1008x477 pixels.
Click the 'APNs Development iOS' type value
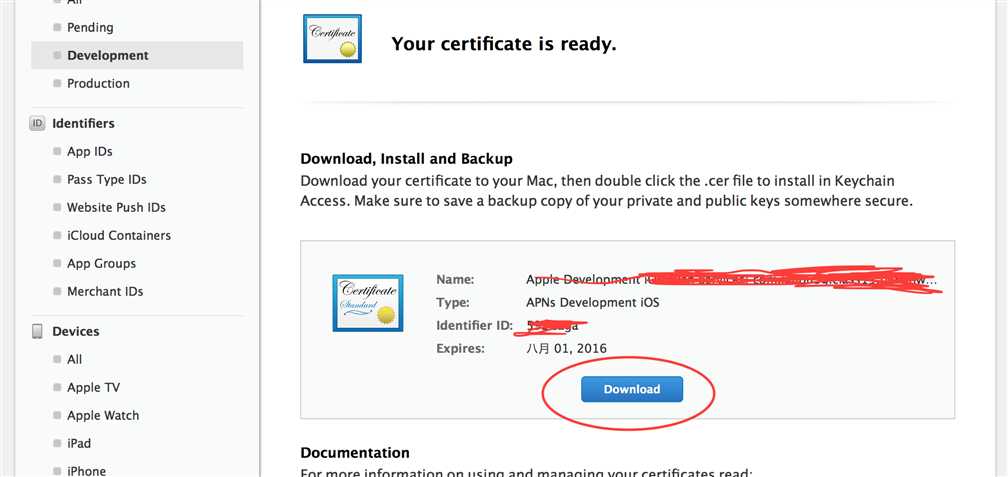coord(593,302)
